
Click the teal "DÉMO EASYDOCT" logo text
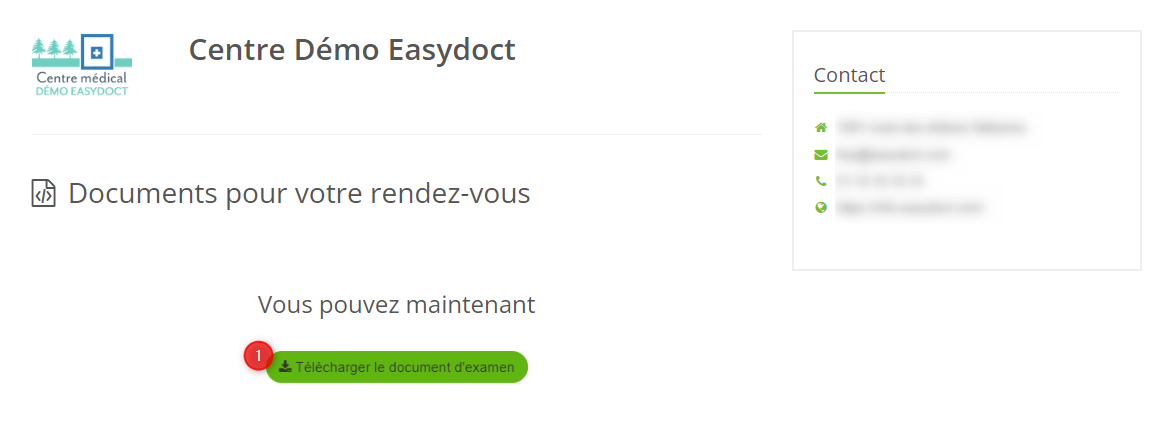point(81,91)
